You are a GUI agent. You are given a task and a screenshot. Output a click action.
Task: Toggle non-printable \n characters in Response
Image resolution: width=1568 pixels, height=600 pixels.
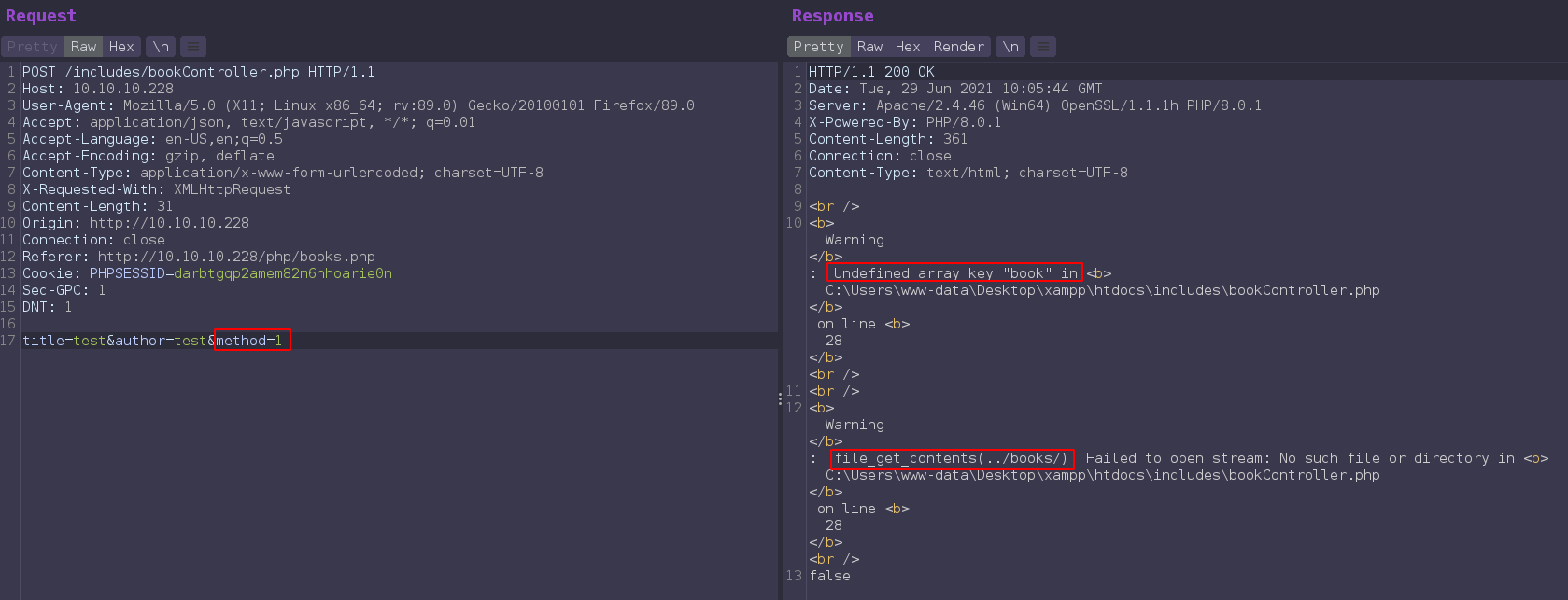[x=1010, y=47]
